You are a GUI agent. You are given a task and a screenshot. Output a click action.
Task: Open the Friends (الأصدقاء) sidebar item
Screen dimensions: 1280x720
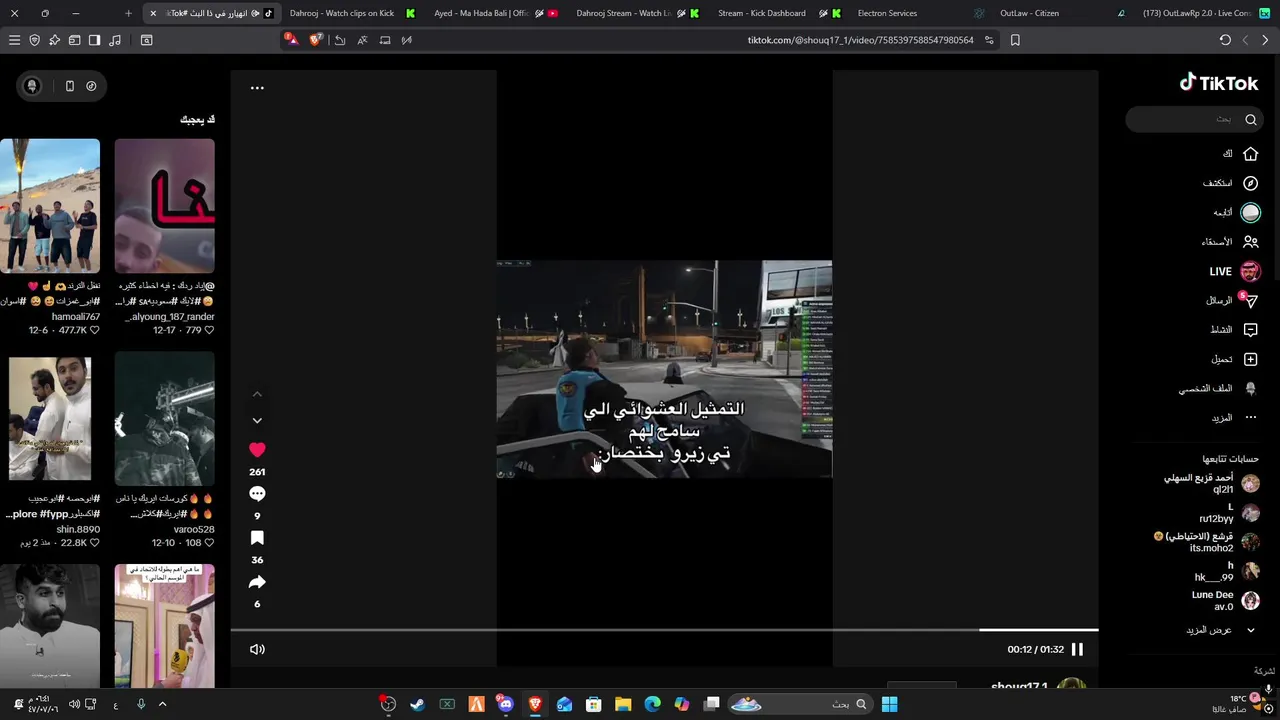point(1230,242)
